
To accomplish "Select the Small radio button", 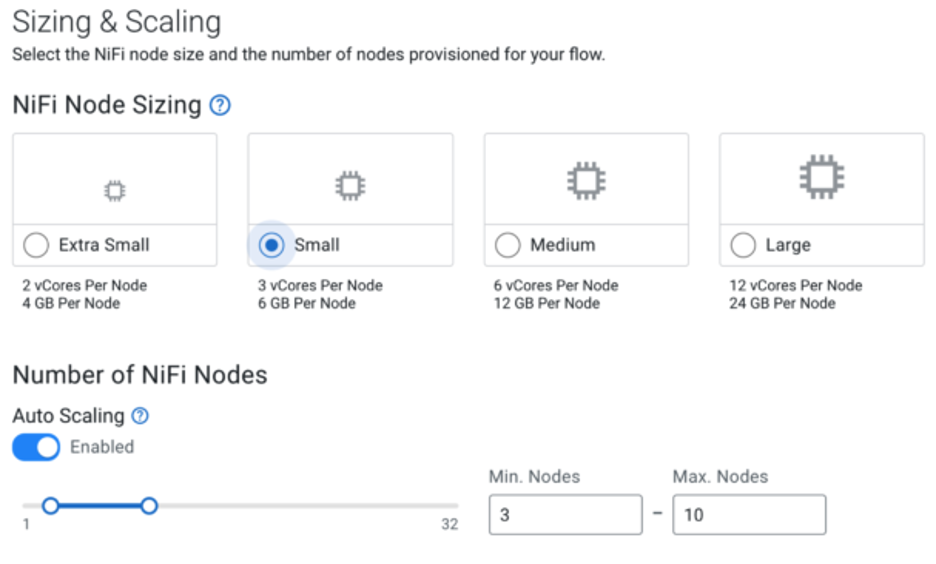I will tap(272, 245).
